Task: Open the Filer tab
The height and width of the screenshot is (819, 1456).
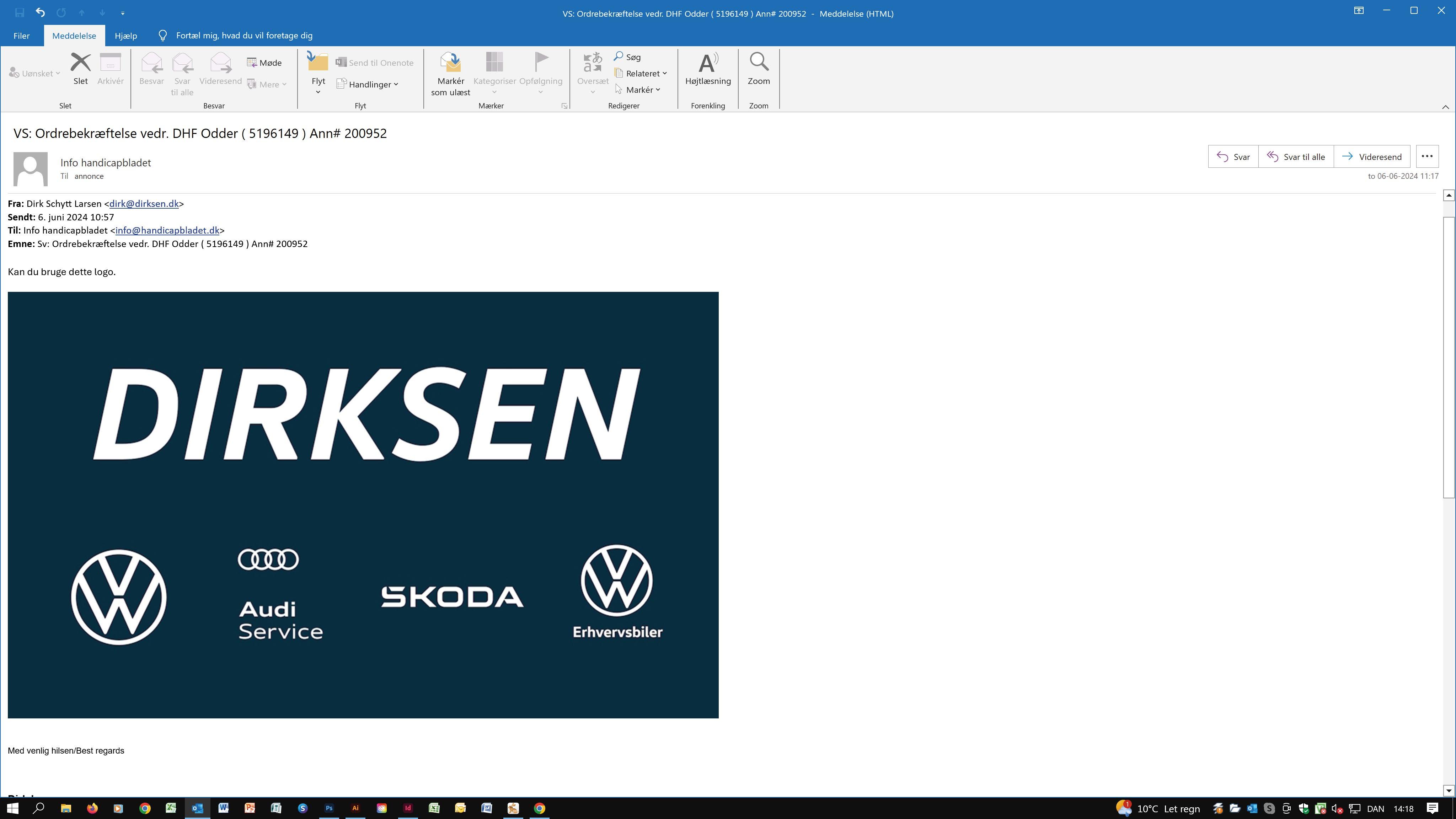Action: pos(21,36)
